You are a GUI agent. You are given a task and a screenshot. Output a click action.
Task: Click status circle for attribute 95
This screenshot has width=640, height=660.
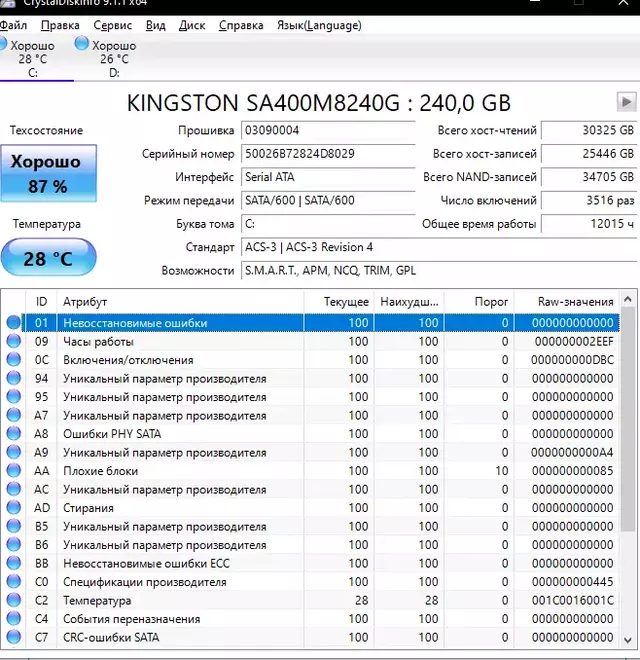point(13,397)
